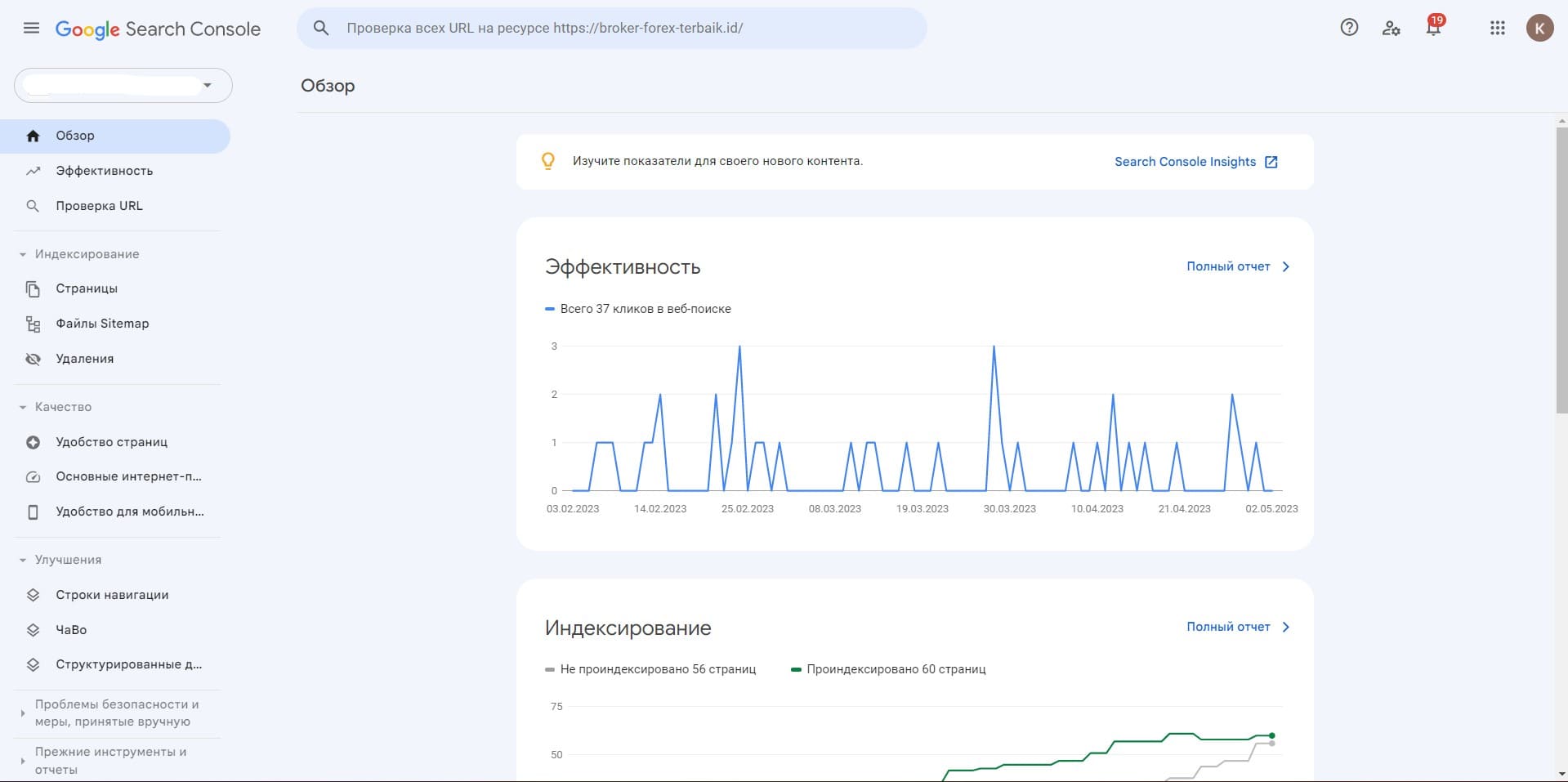
Task: Open Эффективность in the sidebar
Action: click(x=115, y=171)
